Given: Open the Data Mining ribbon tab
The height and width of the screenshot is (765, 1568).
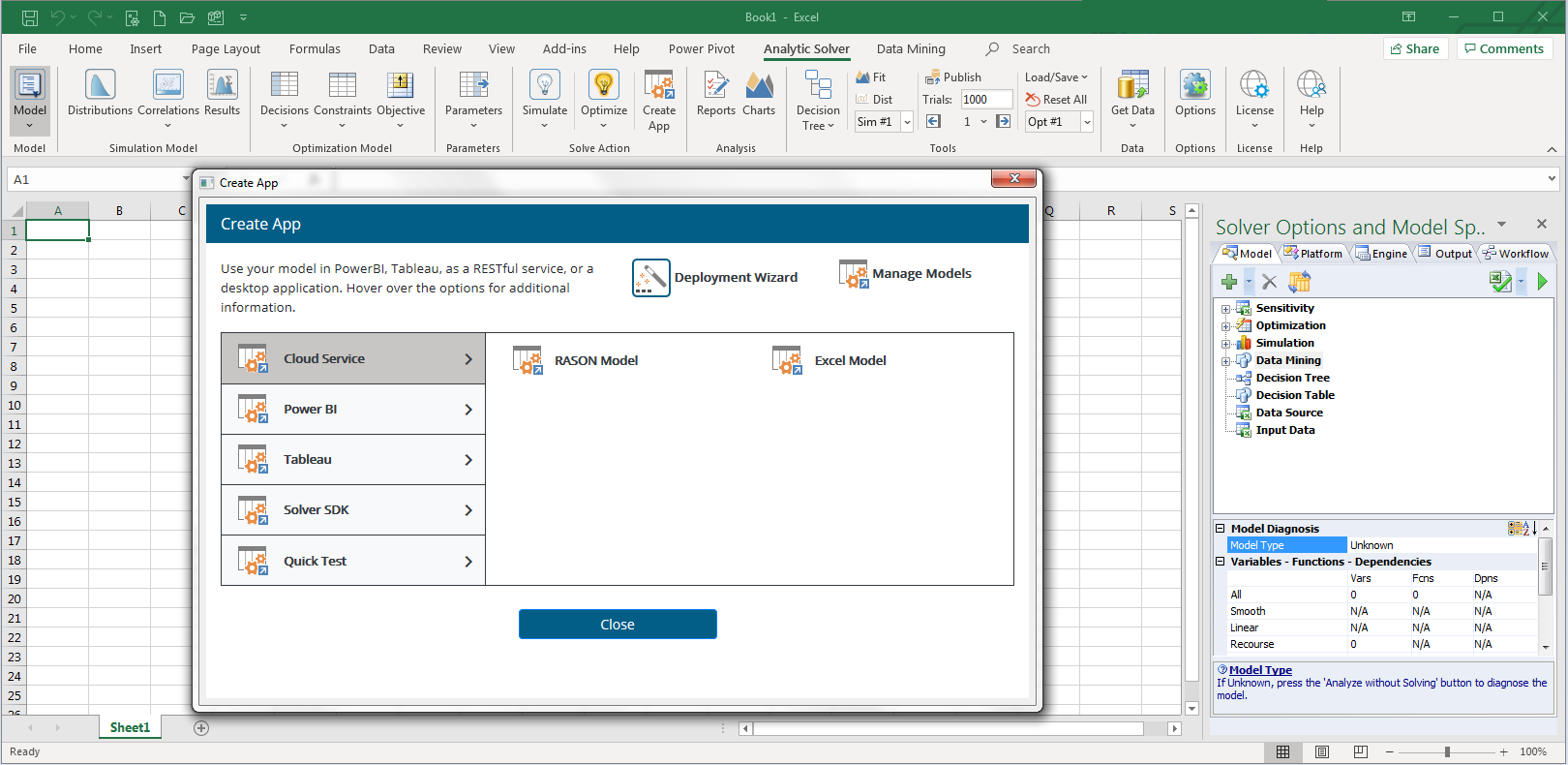Looking at the screenshot, I should (910, 49).
